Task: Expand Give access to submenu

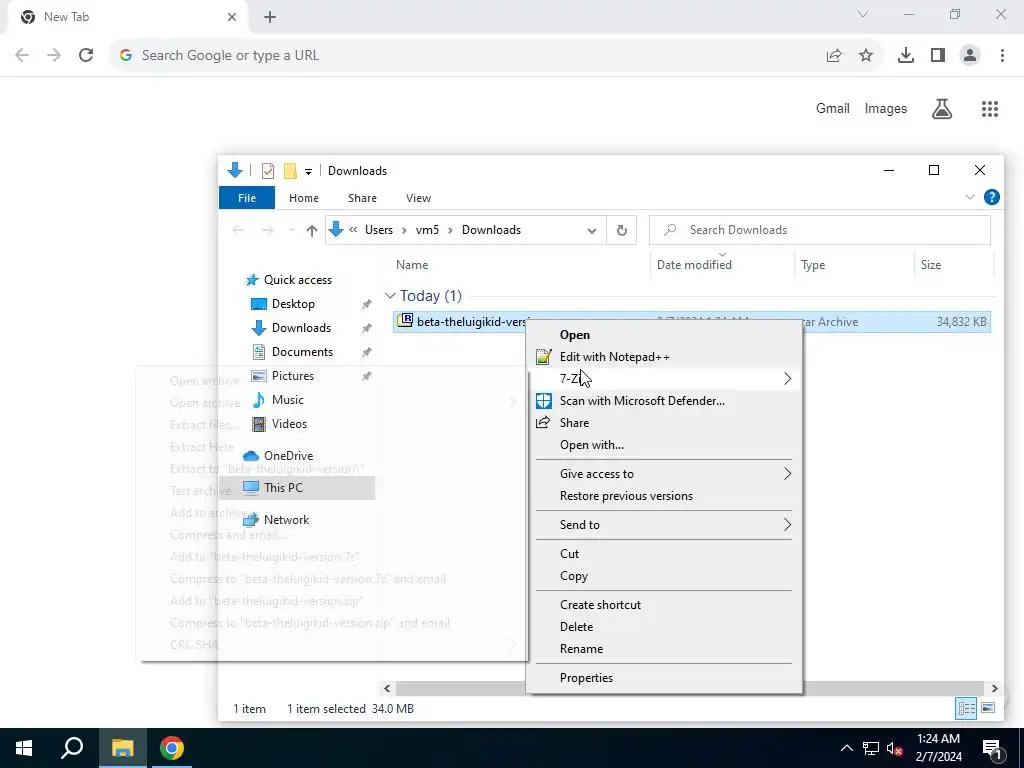Action: point(664,474)
